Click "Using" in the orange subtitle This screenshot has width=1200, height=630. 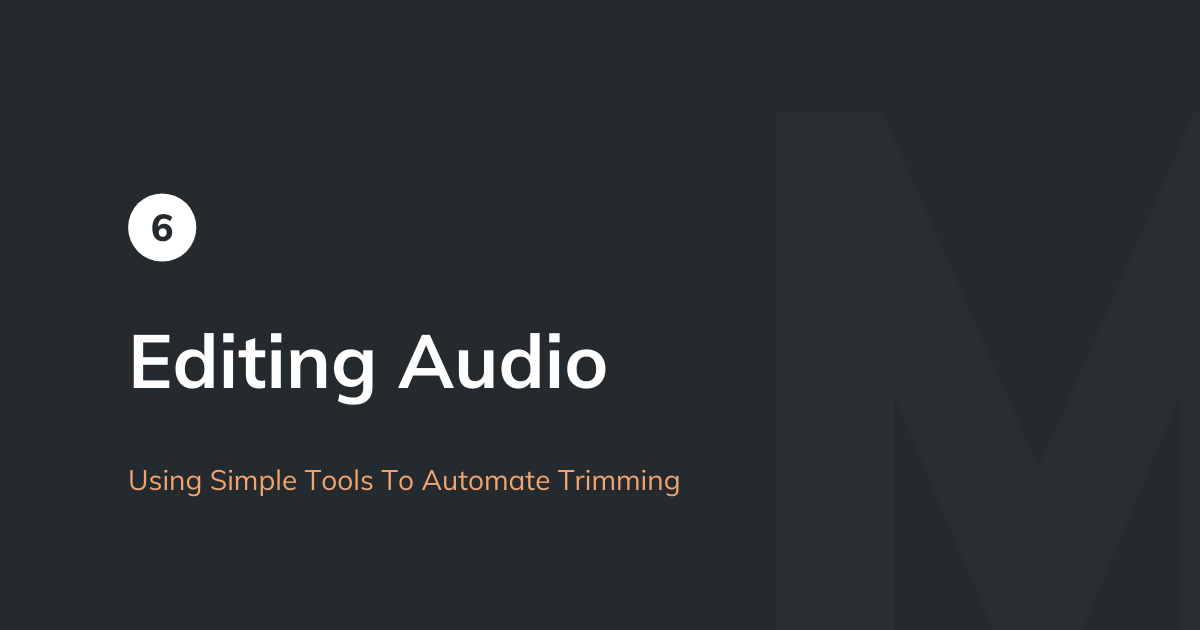point(165,482)
